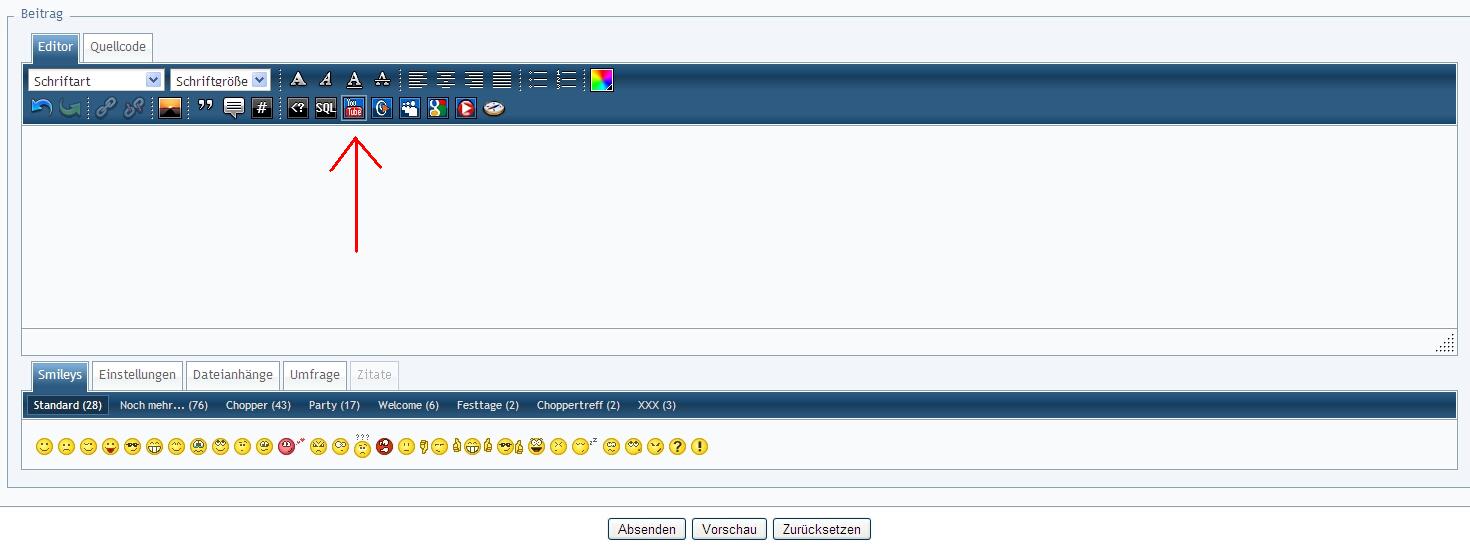Expand the Noch mehr smiley category
The height and width of the screenshot is (554, 1470).
click(x=163, y=405)
